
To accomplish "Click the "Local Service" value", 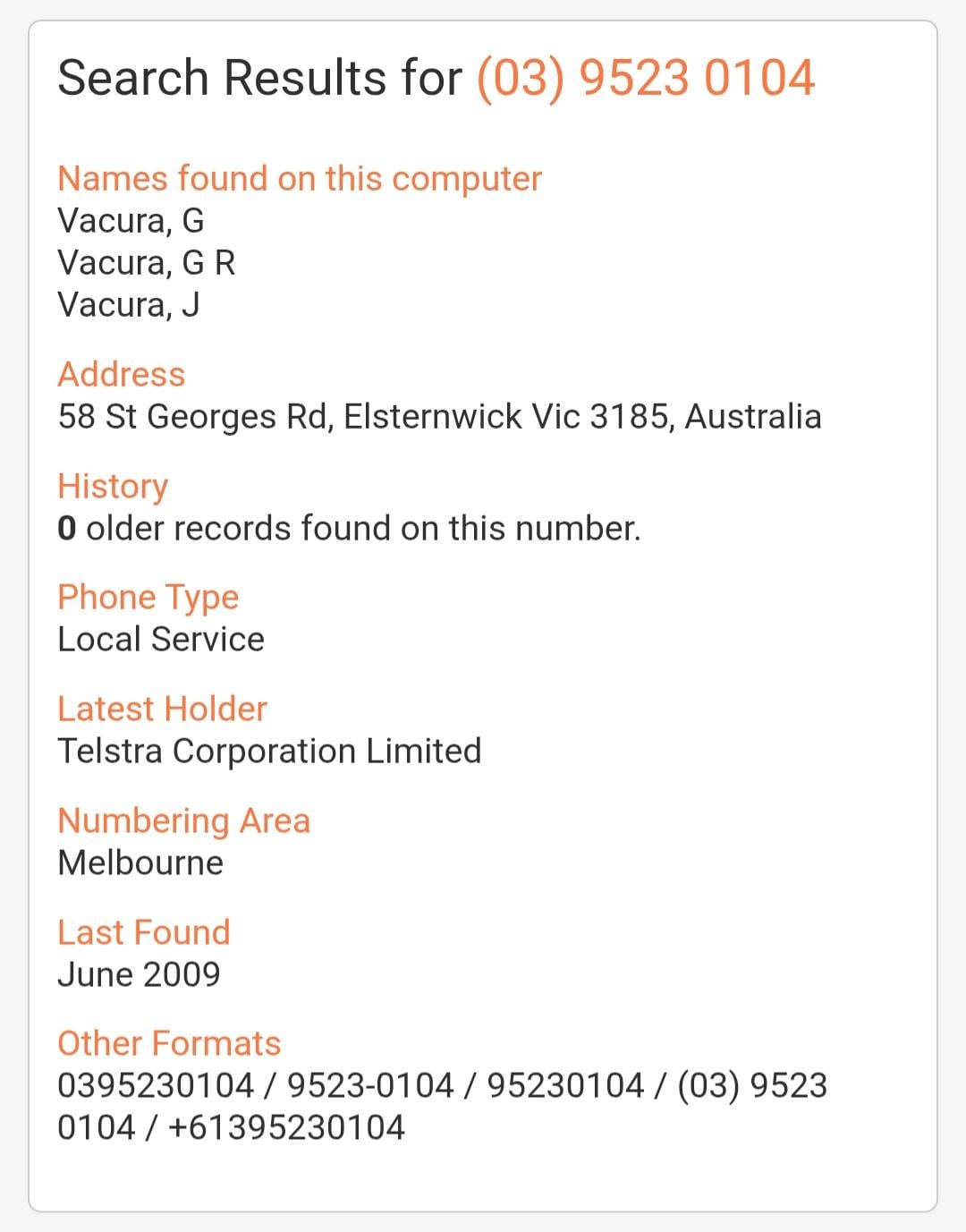I will coord(161,640).
